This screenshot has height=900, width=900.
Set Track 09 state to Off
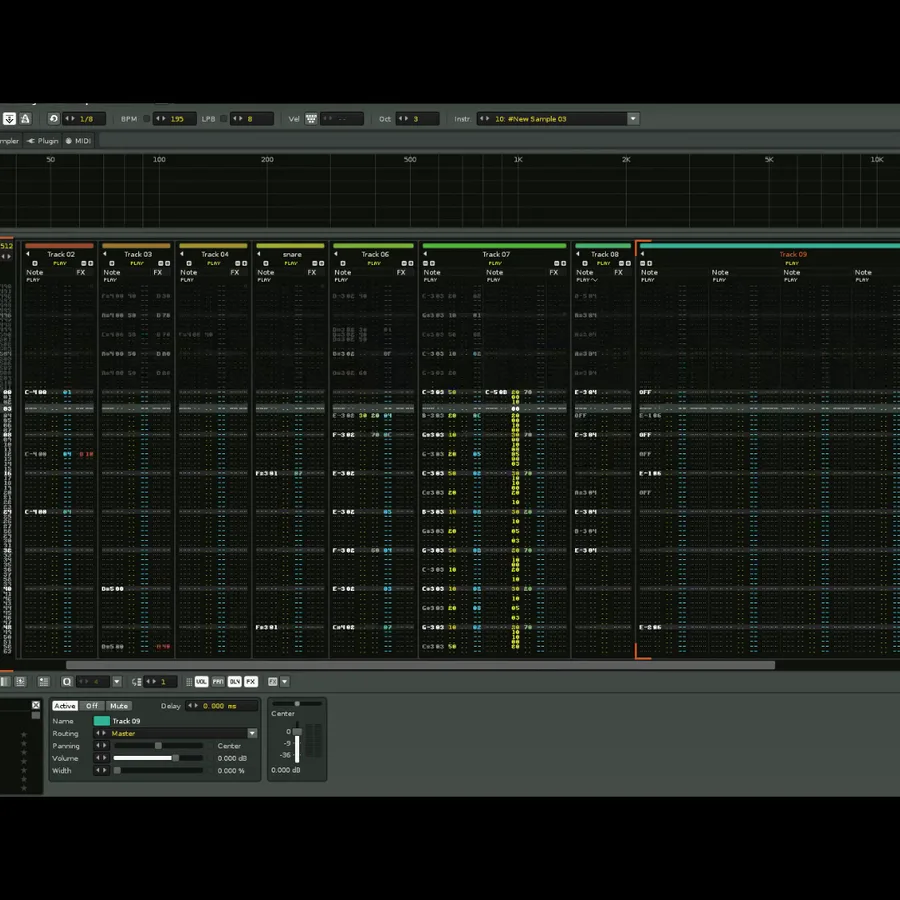(92, 705)
